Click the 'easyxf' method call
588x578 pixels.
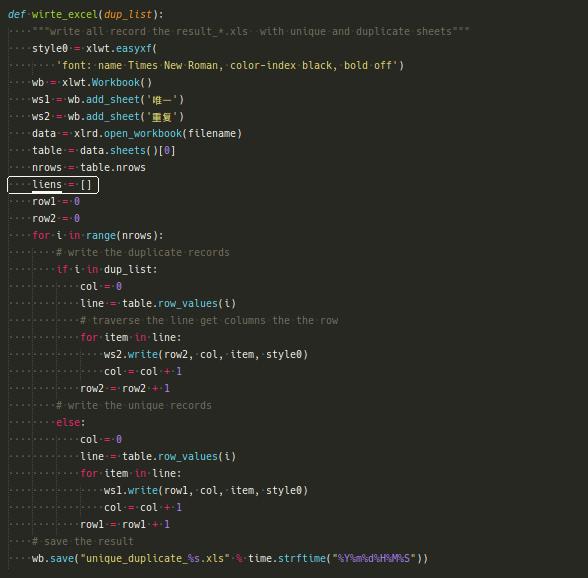134,48
